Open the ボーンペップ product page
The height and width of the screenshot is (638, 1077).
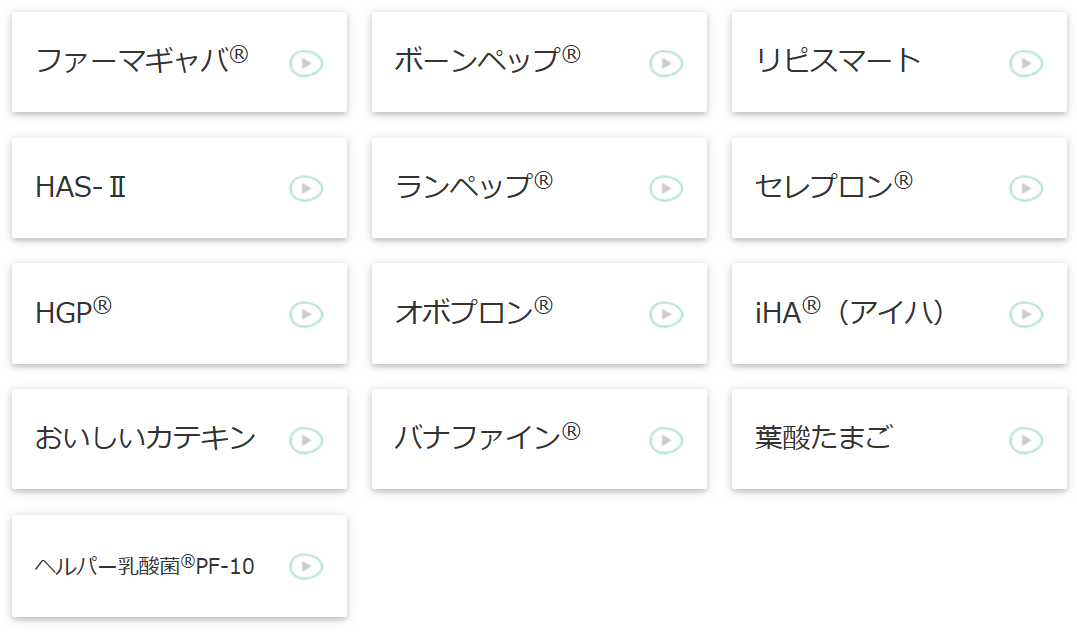click(x=487, y=61)
